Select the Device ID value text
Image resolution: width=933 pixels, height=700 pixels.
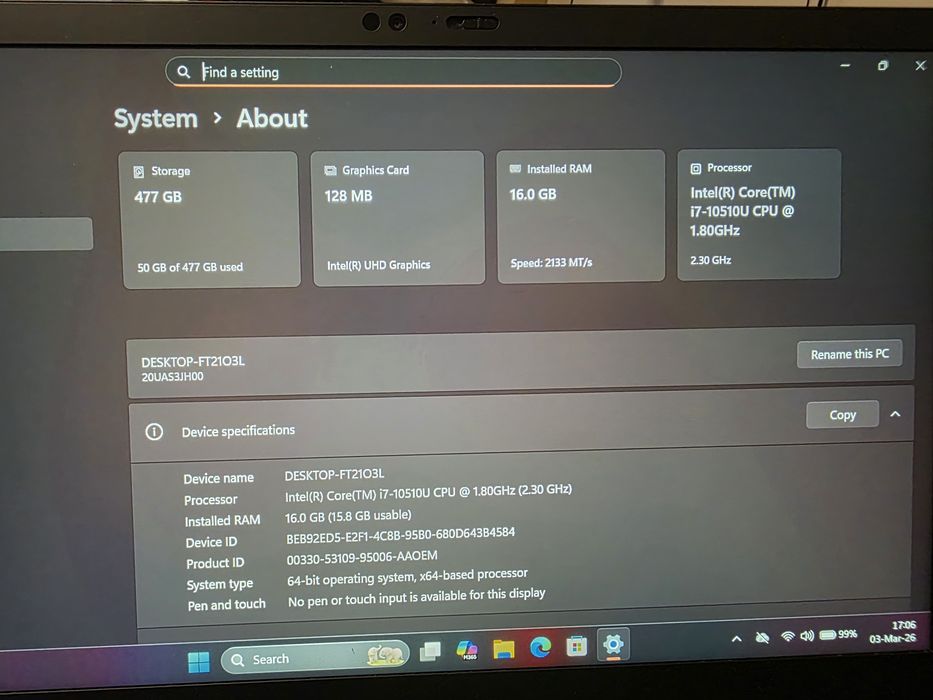click(400, 535)
